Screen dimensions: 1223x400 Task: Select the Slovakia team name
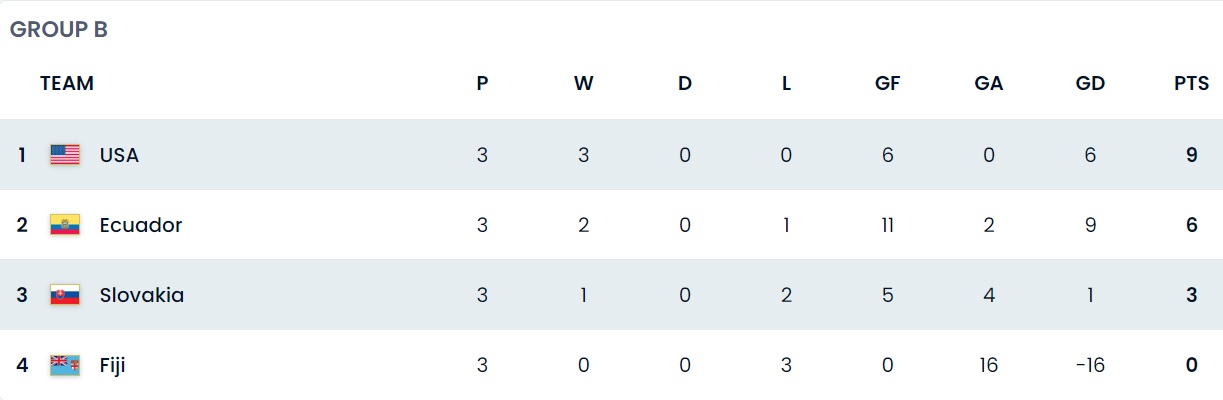click(142, 295)
